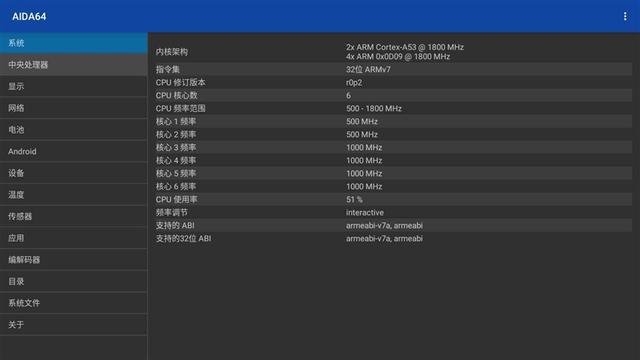
Task: Go to the 显示 section
Action: pos(73,86)
